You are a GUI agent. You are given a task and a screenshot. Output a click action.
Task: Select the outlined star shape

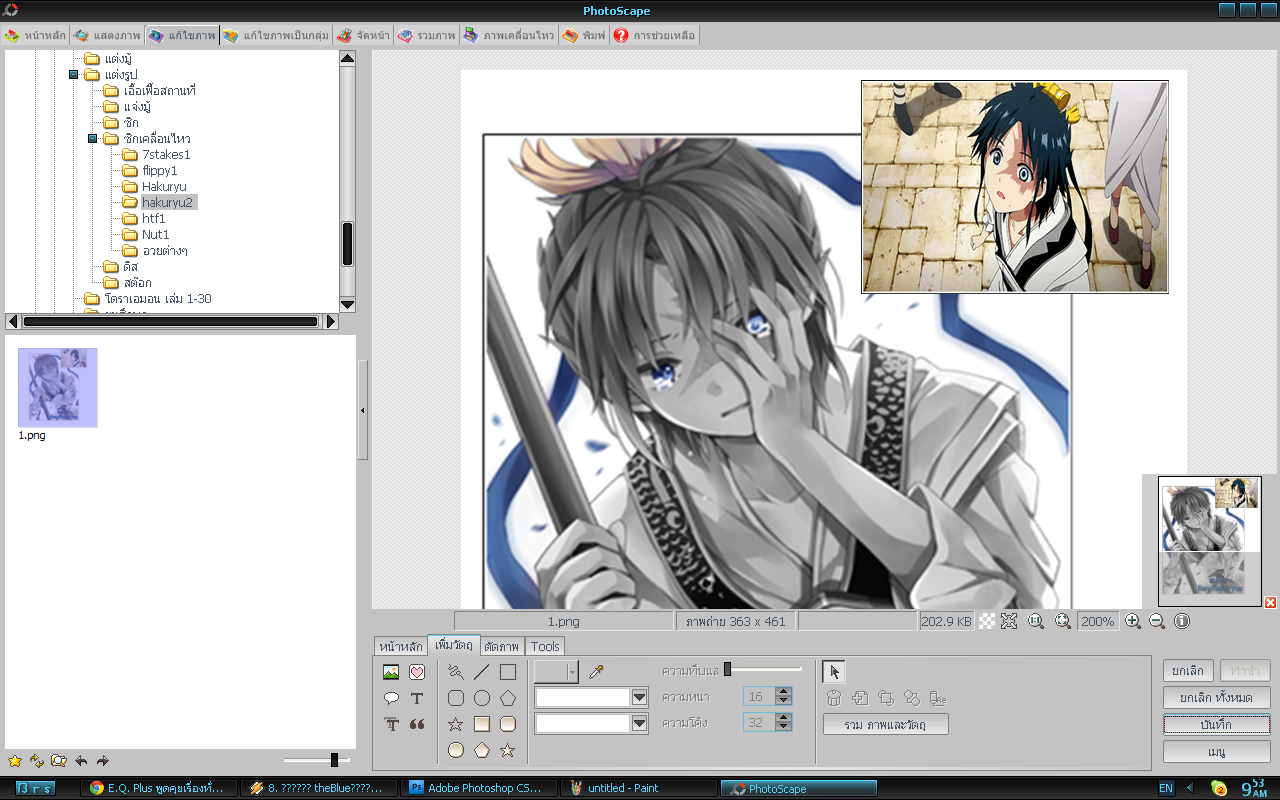point(456,724)
